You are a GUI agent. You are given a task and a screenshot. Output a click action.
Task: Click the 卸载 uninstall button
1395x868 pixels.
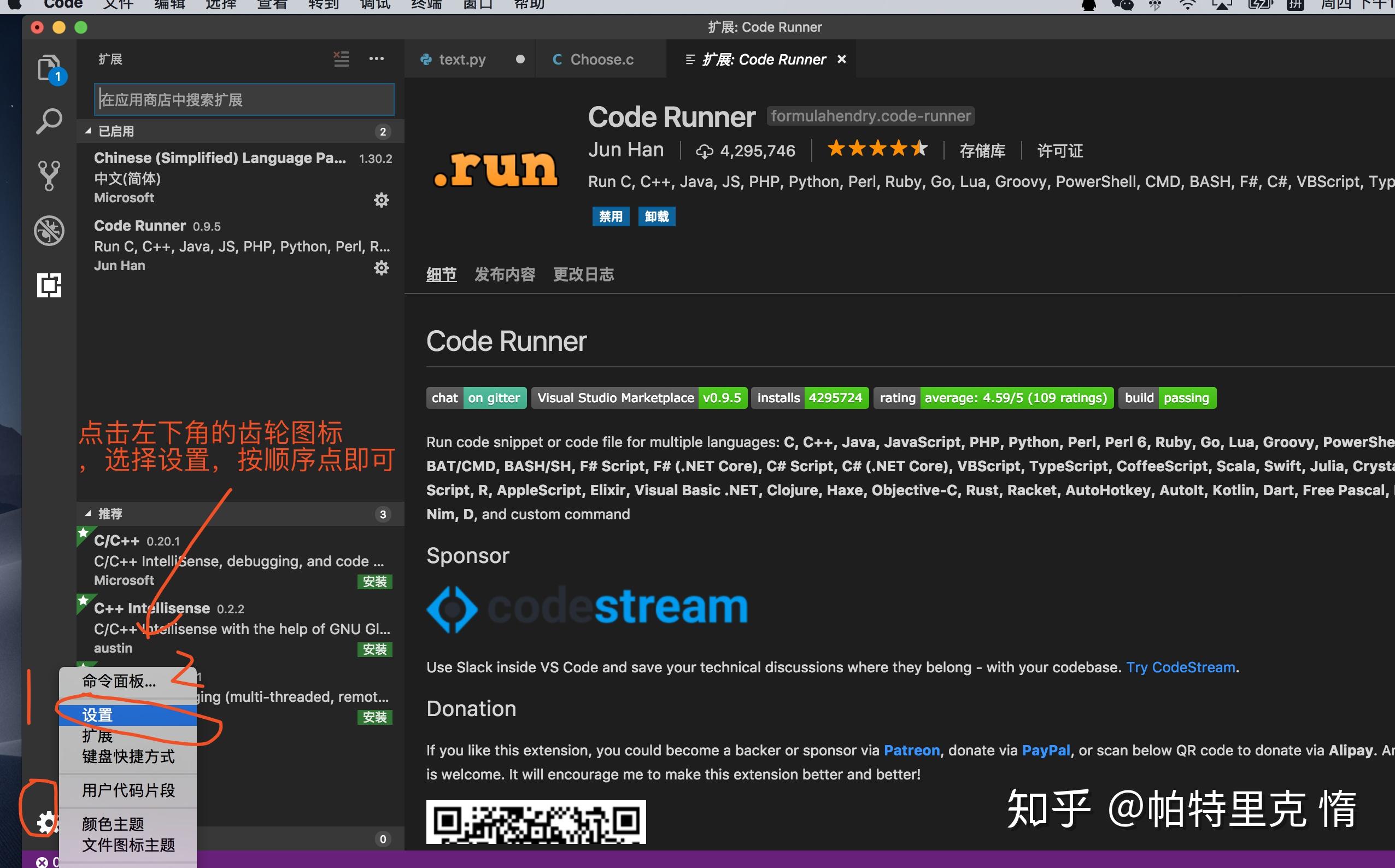[656, 216]
